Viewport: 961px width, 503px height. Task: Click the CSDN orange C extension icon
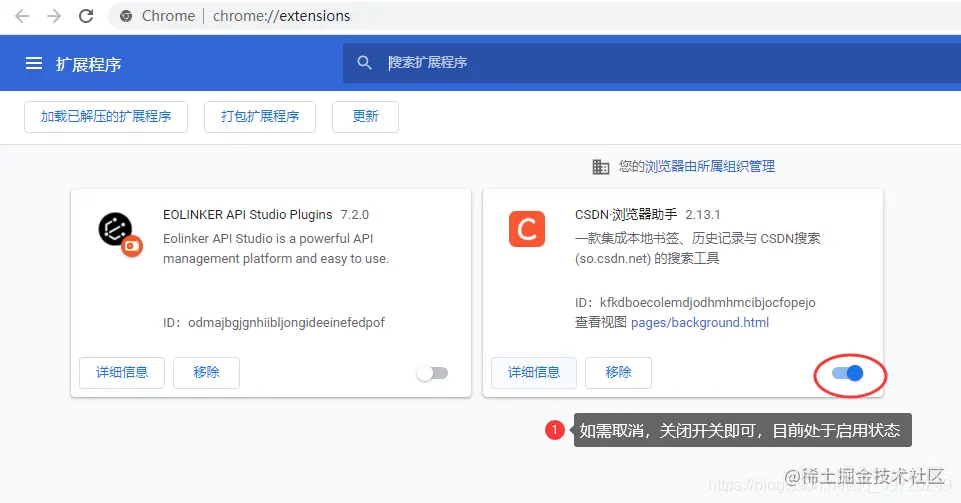point(526,229)
